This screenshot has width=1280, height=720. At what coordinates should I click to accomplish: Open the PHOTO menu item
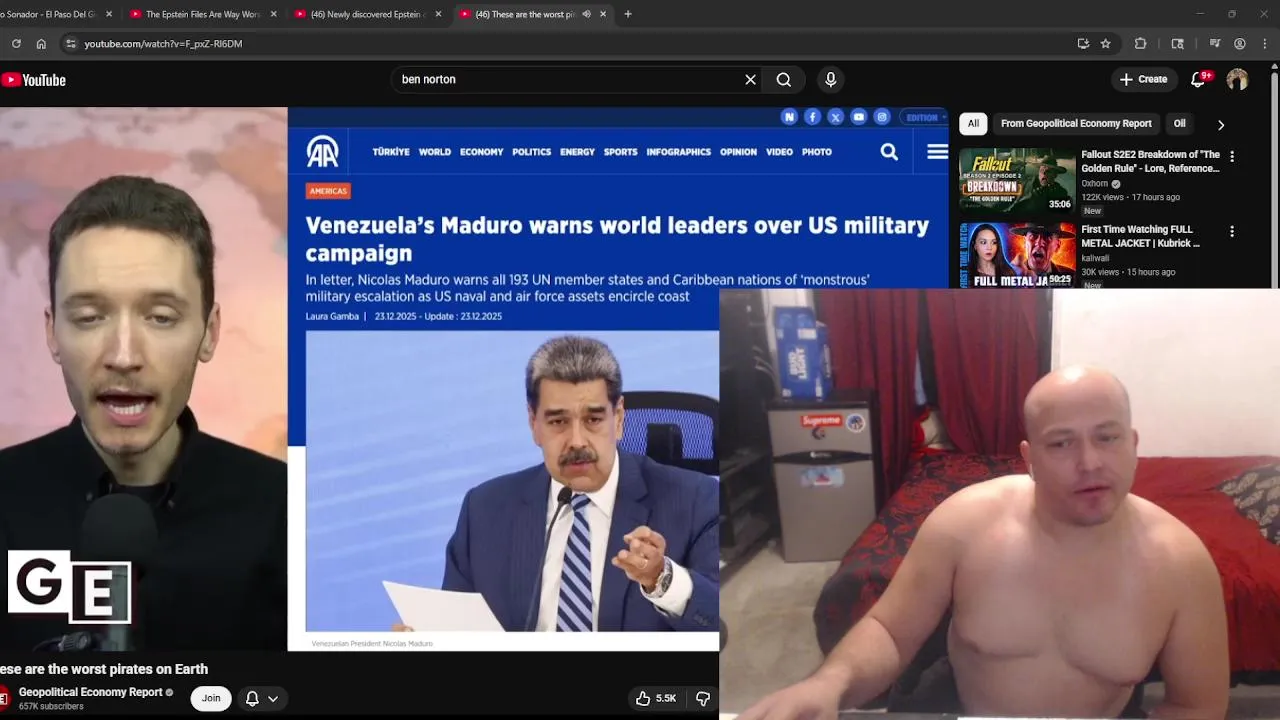[816, 152]
